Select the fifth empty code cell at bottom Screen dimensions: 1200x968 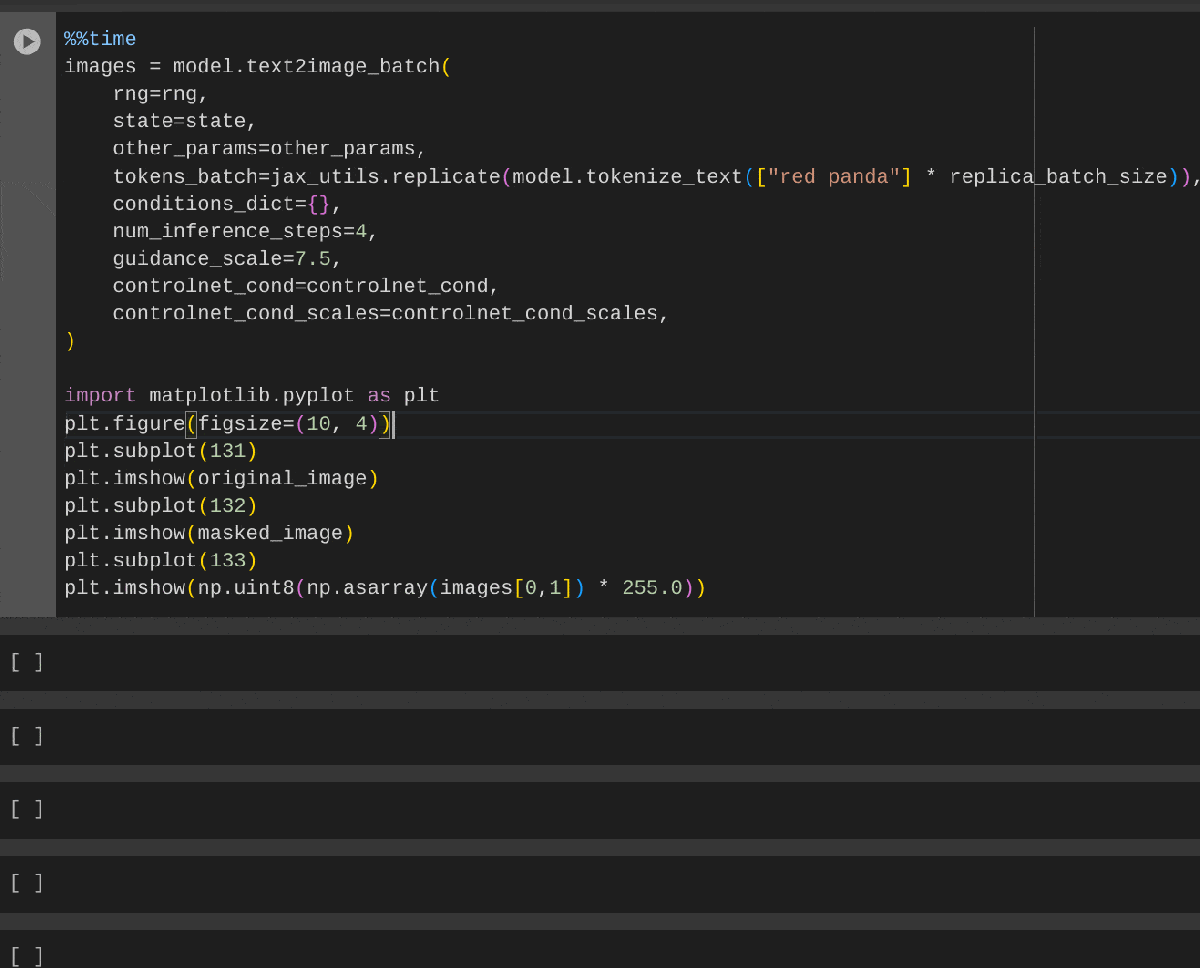tap(600, 949)
